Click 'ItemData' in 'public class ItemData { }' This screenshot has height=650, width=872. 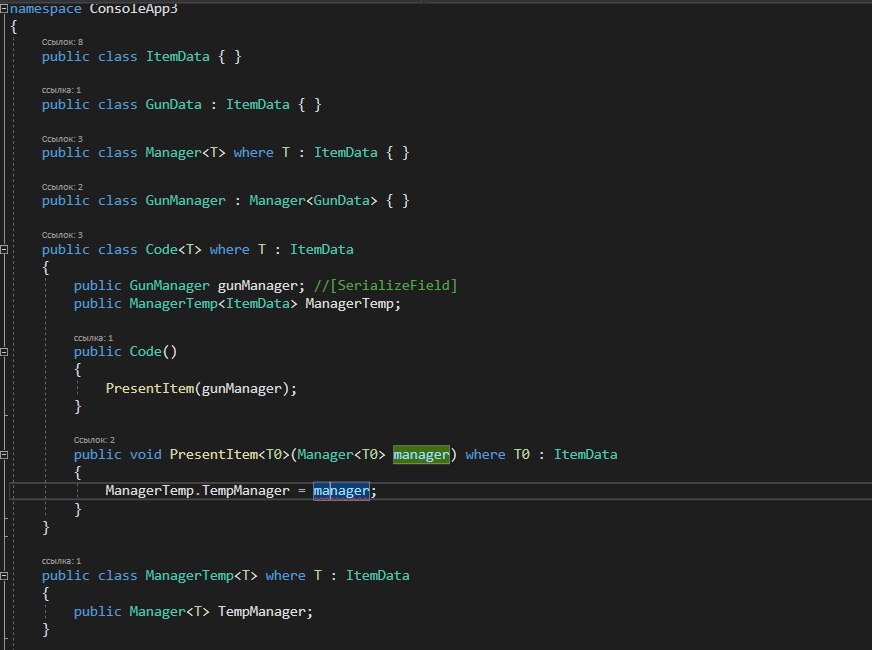pos(178,57)
